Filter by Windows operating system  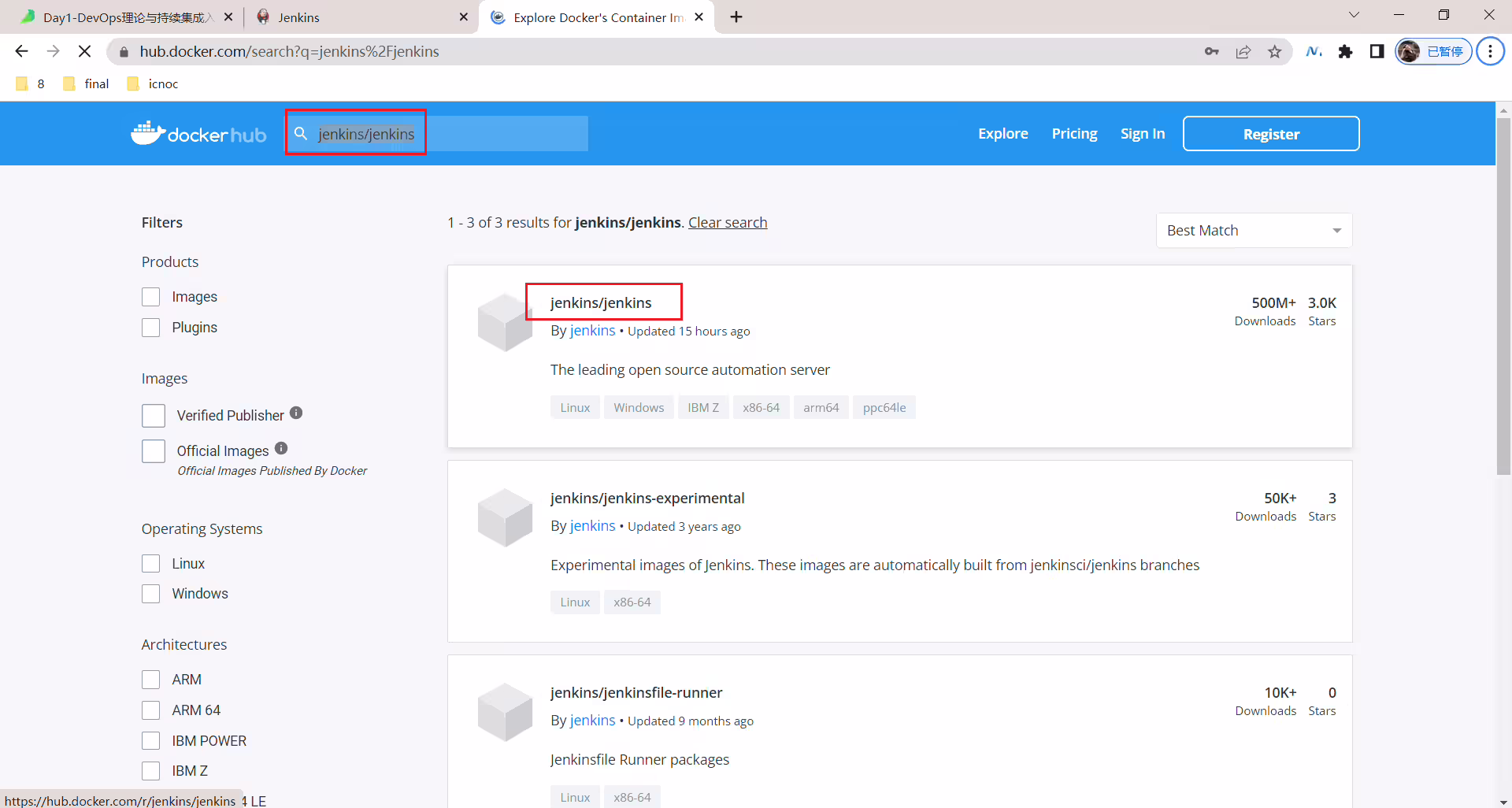(150, 594)
